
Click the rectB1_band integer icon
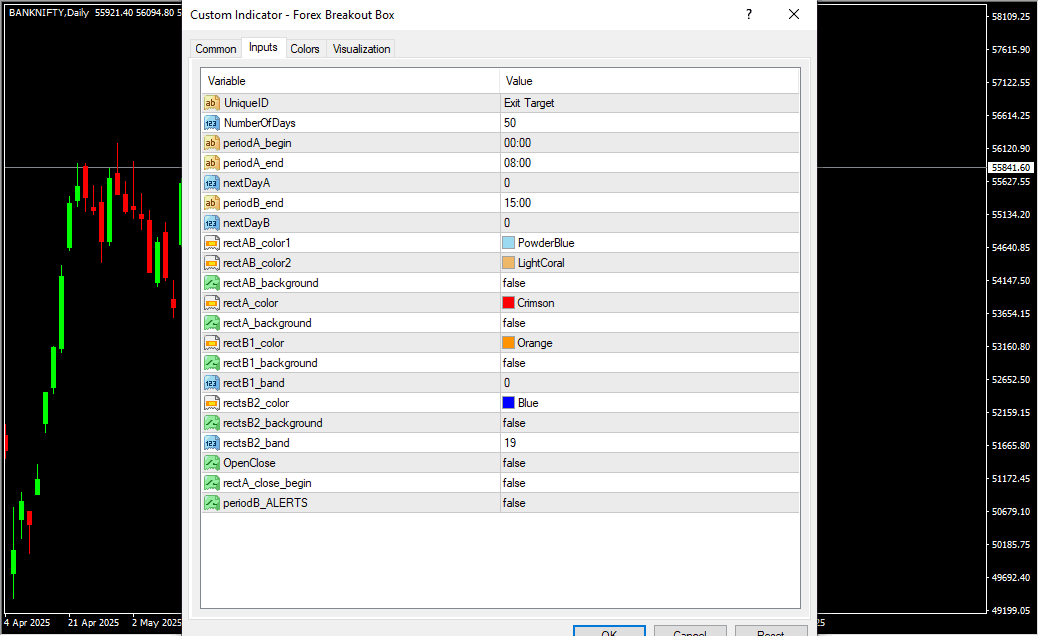tap(212, 383)
